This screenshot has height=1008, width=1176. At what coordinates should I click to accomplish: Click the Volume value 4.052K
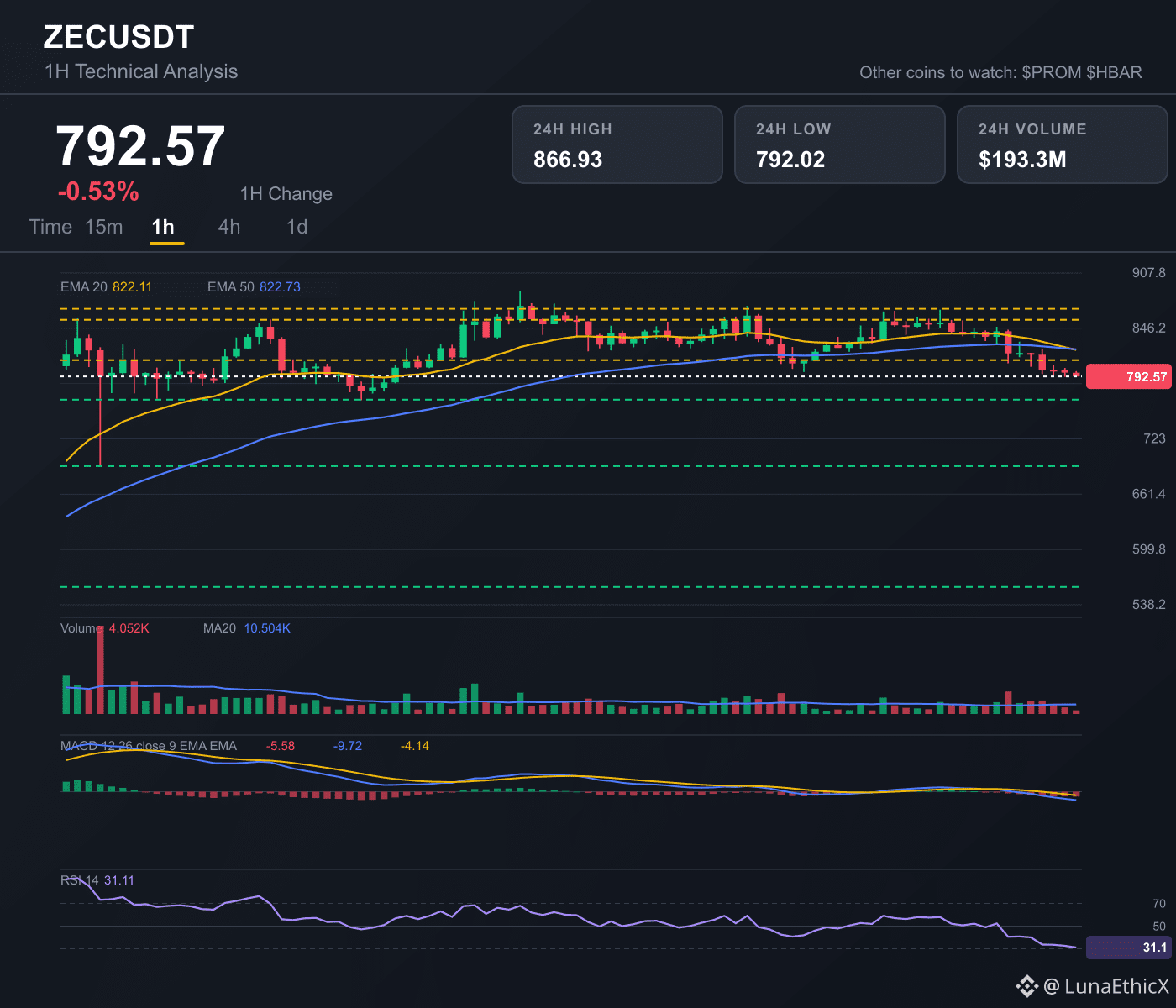pyautogui.click(x=129, y=628)
